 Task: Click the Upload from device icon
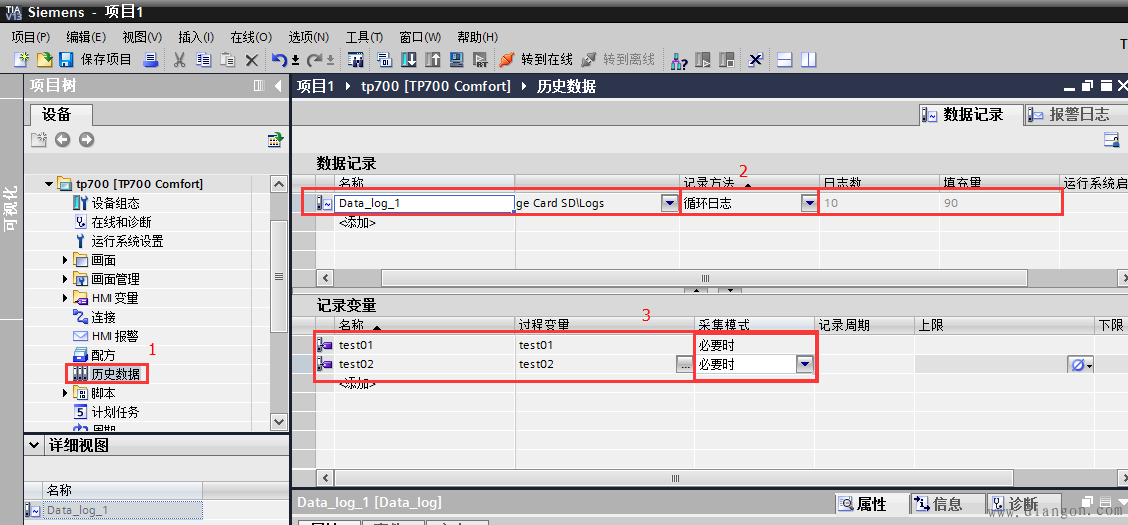pos(432,60)
